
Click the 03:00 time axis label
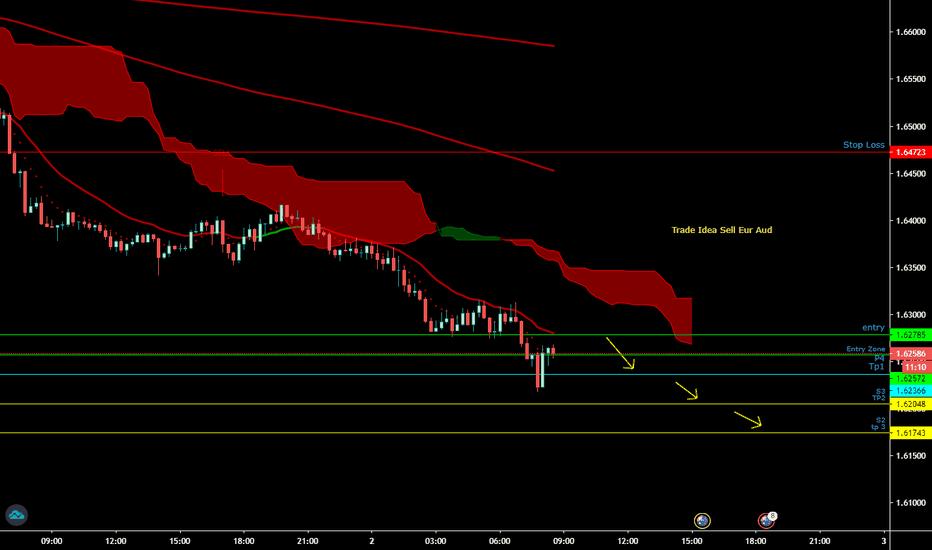(436, 541)
